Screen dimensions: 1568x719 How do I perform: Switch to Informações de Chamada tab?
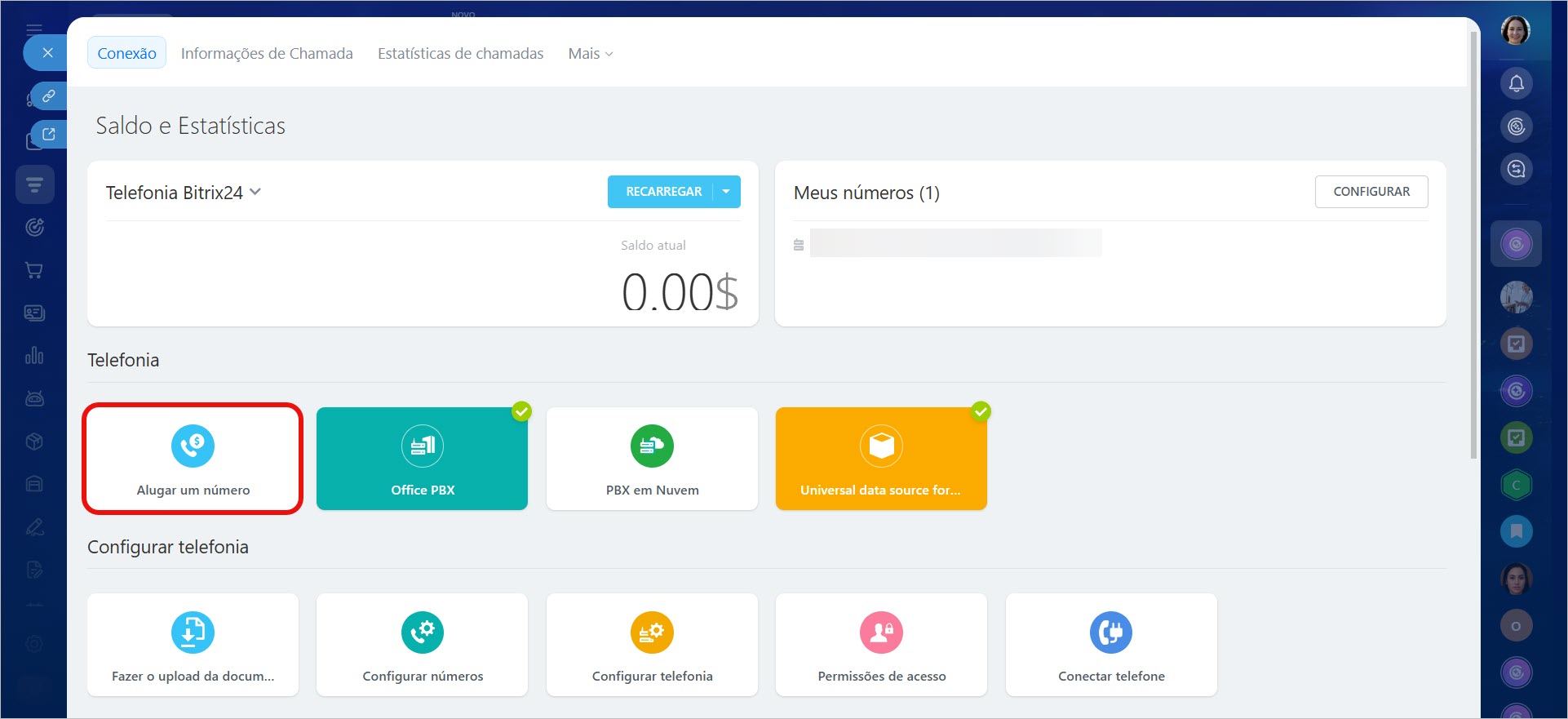[267, 54]
